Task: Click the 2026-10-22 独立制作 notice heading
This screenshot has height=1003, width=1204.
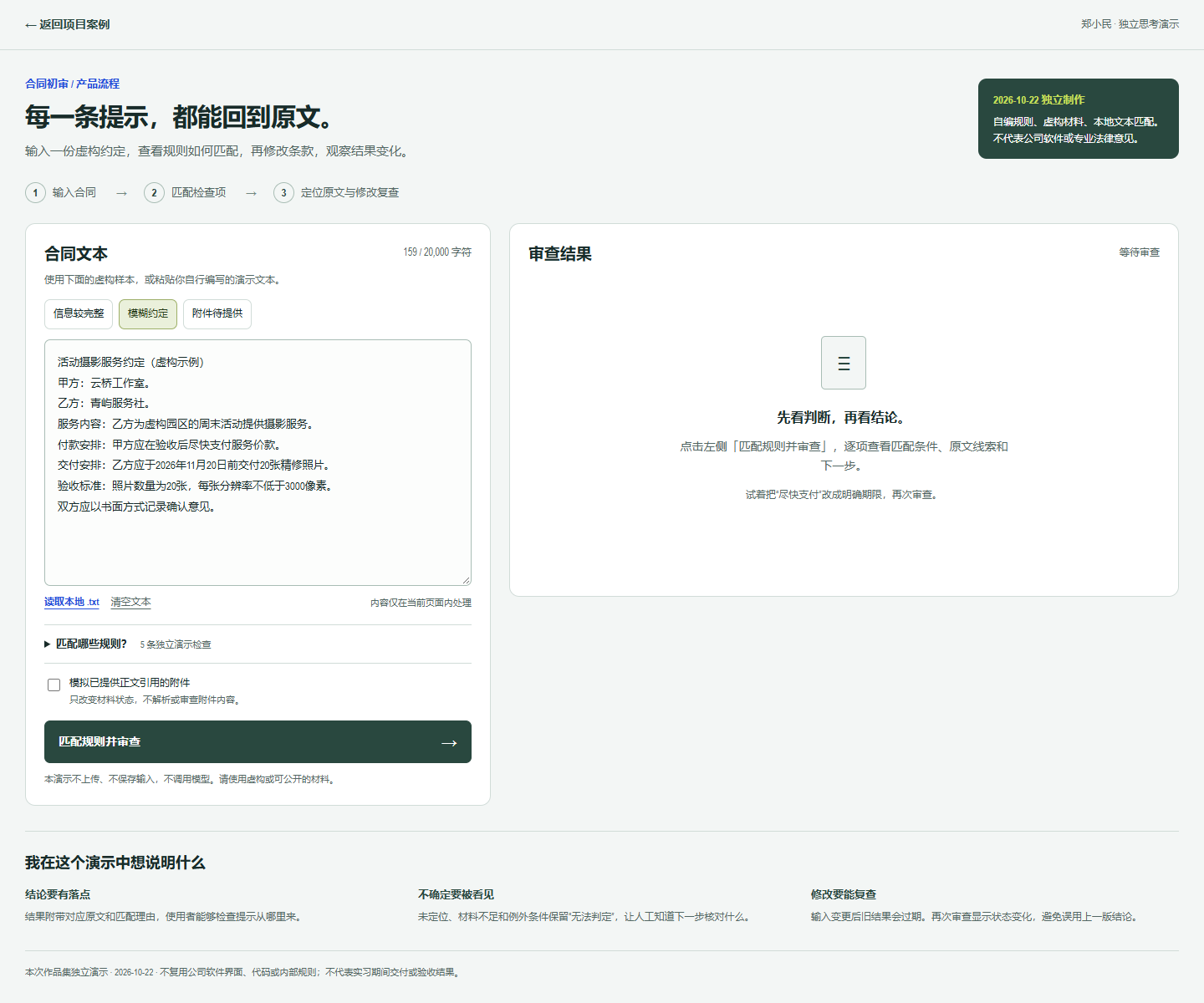Action: (1038, 99)
